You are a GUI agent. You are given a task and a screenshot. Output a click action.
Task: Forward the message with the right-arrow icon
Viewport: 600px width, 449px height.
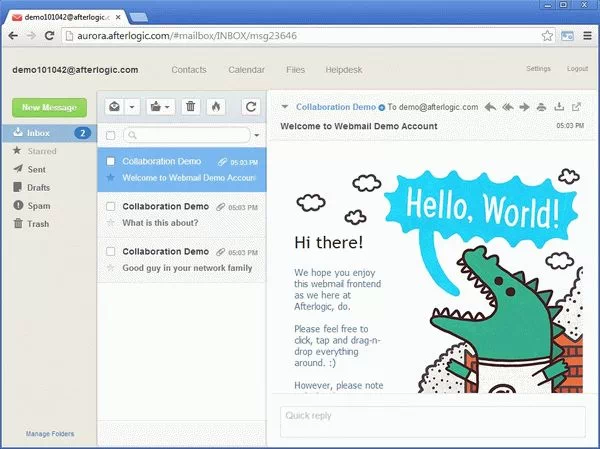coord(524,107)
